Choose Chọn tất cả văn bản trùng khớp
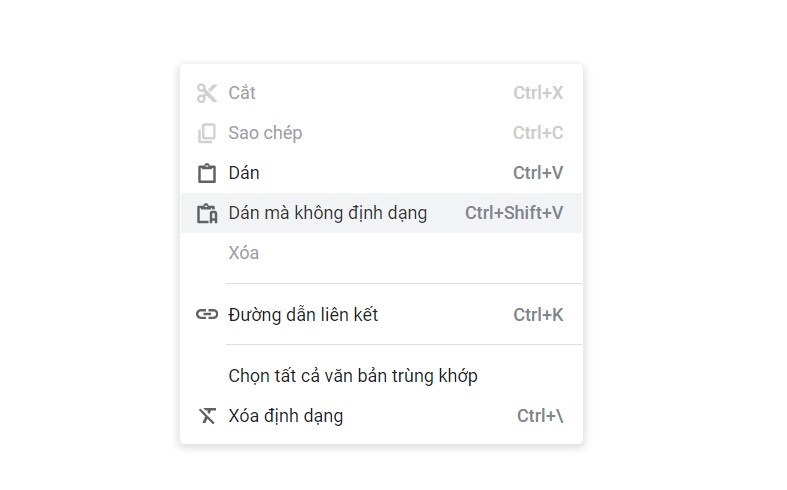Image resolution: width=787 pixels, height=490 pixels. point(381,376)
